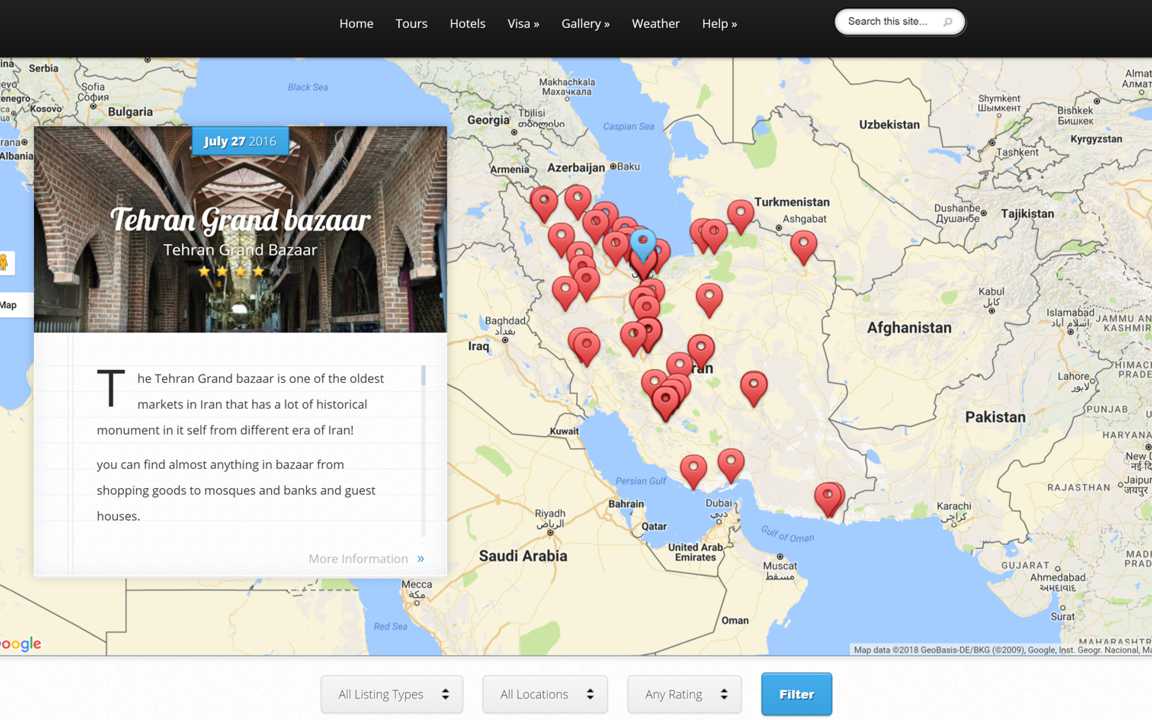Open the Gallery menu
The width and height of the screenshot is (1152, 720).
585,24
